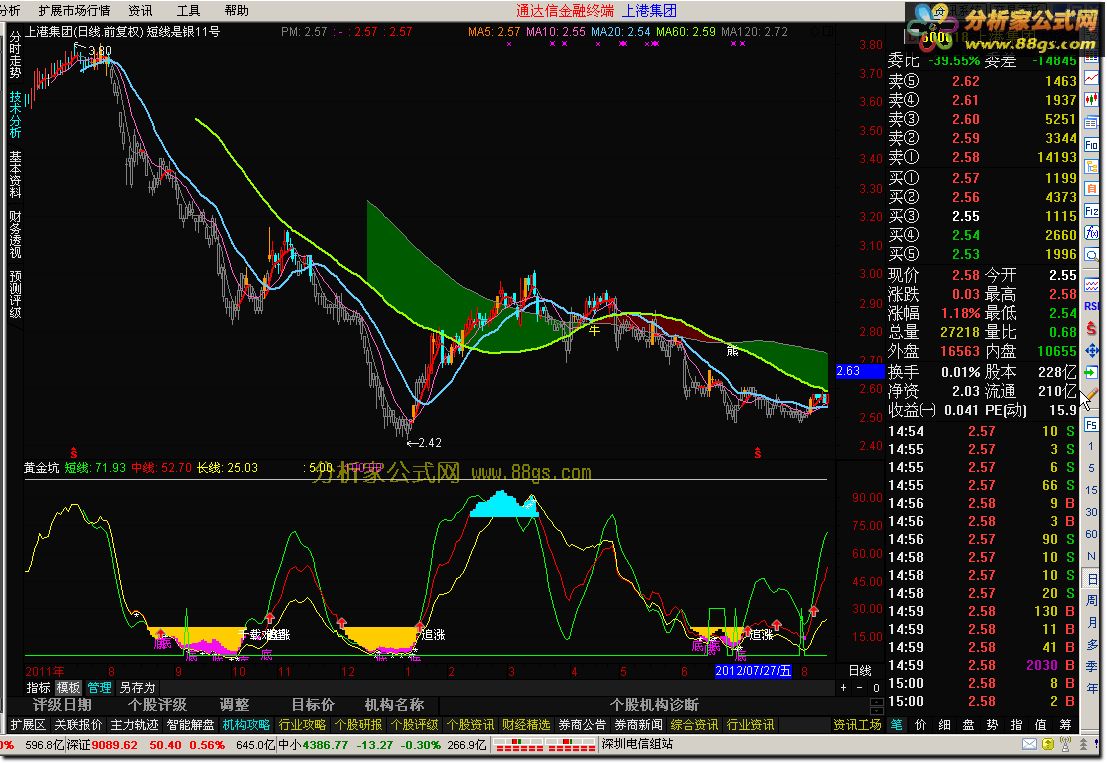This screenshot has width=1107, height=763.
Task: Select the pencil drawing tool icon
Action: point(1091,394)
